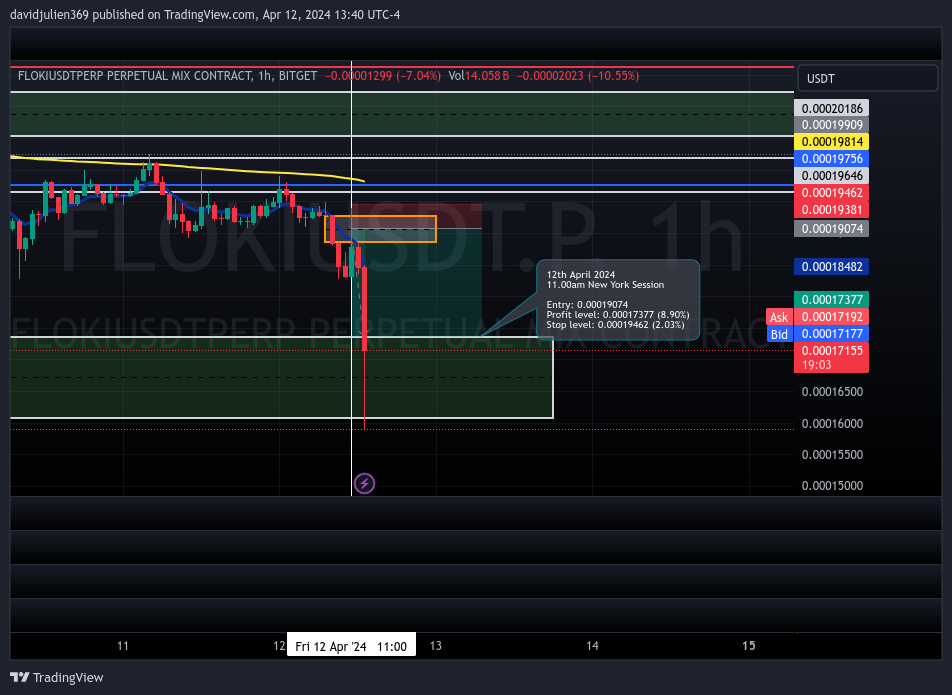Select the dark blue 0.00018482 label

click(831, 266)
